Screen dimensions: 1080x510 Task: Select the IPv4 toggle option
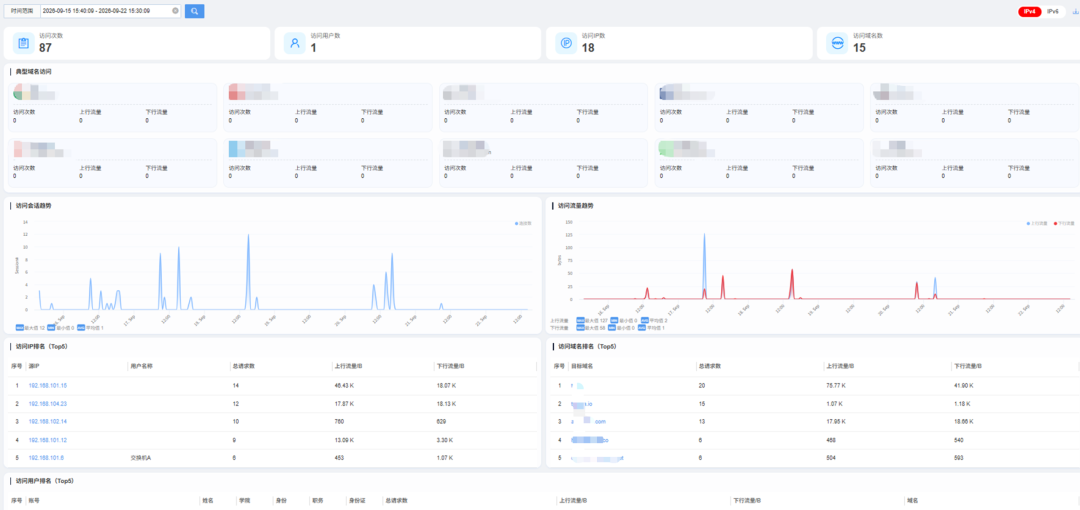tap(1030, 12)
